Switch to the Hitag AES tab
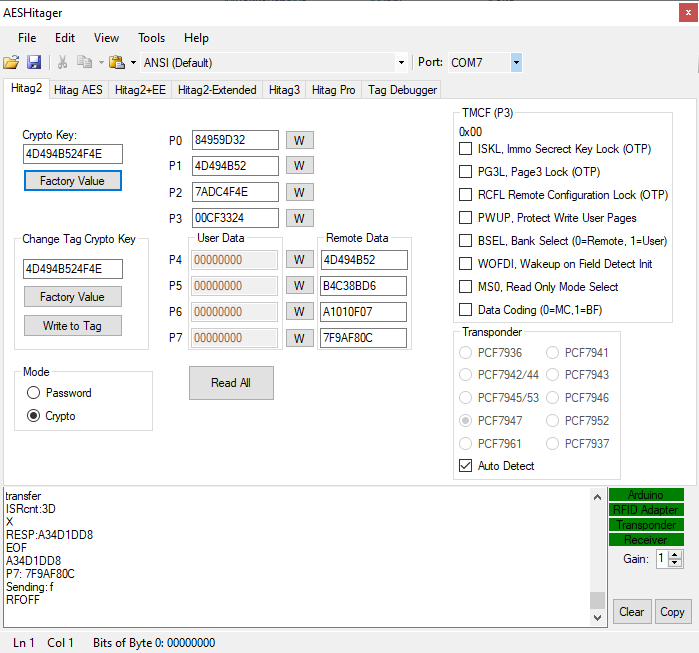The image size is (699, 653). pyautogui.click(x=78, y=90)
